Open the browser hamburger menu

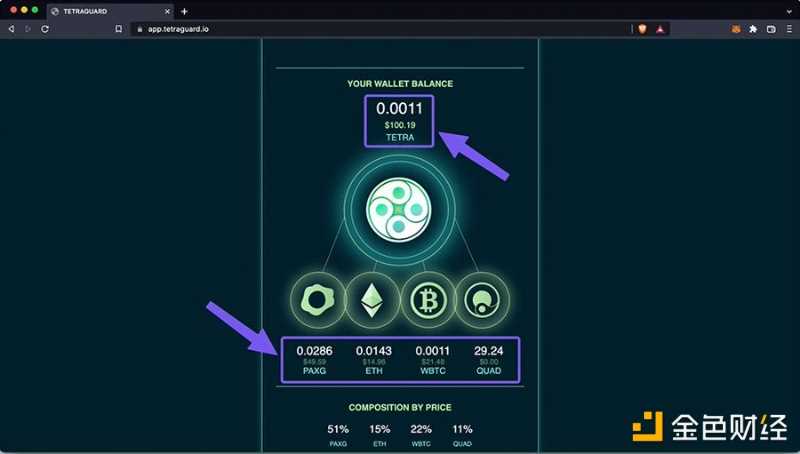point(789,29)
